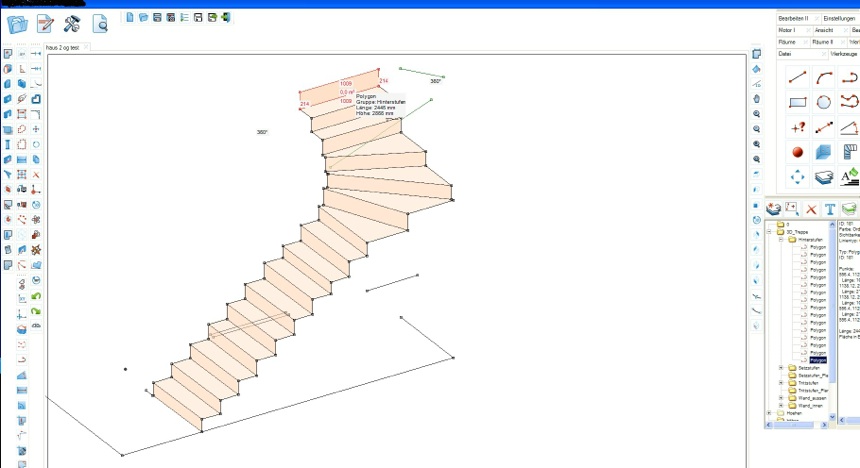
Task: Click the document search magnifier icon
Action: click(100, 22)
